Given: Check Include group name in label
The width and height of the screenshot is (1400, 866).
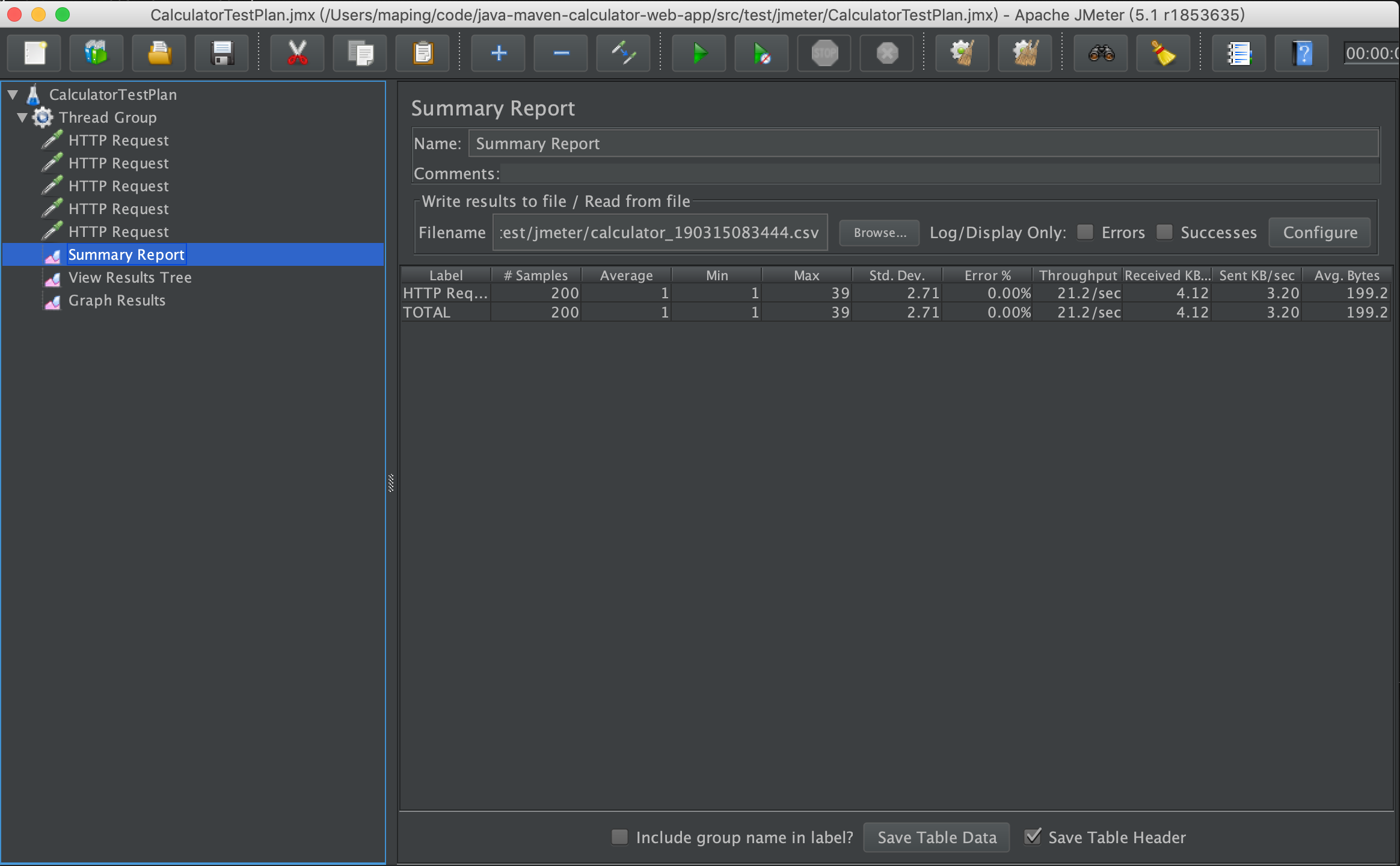Looking at the screenshot, I should click(619, 837).
